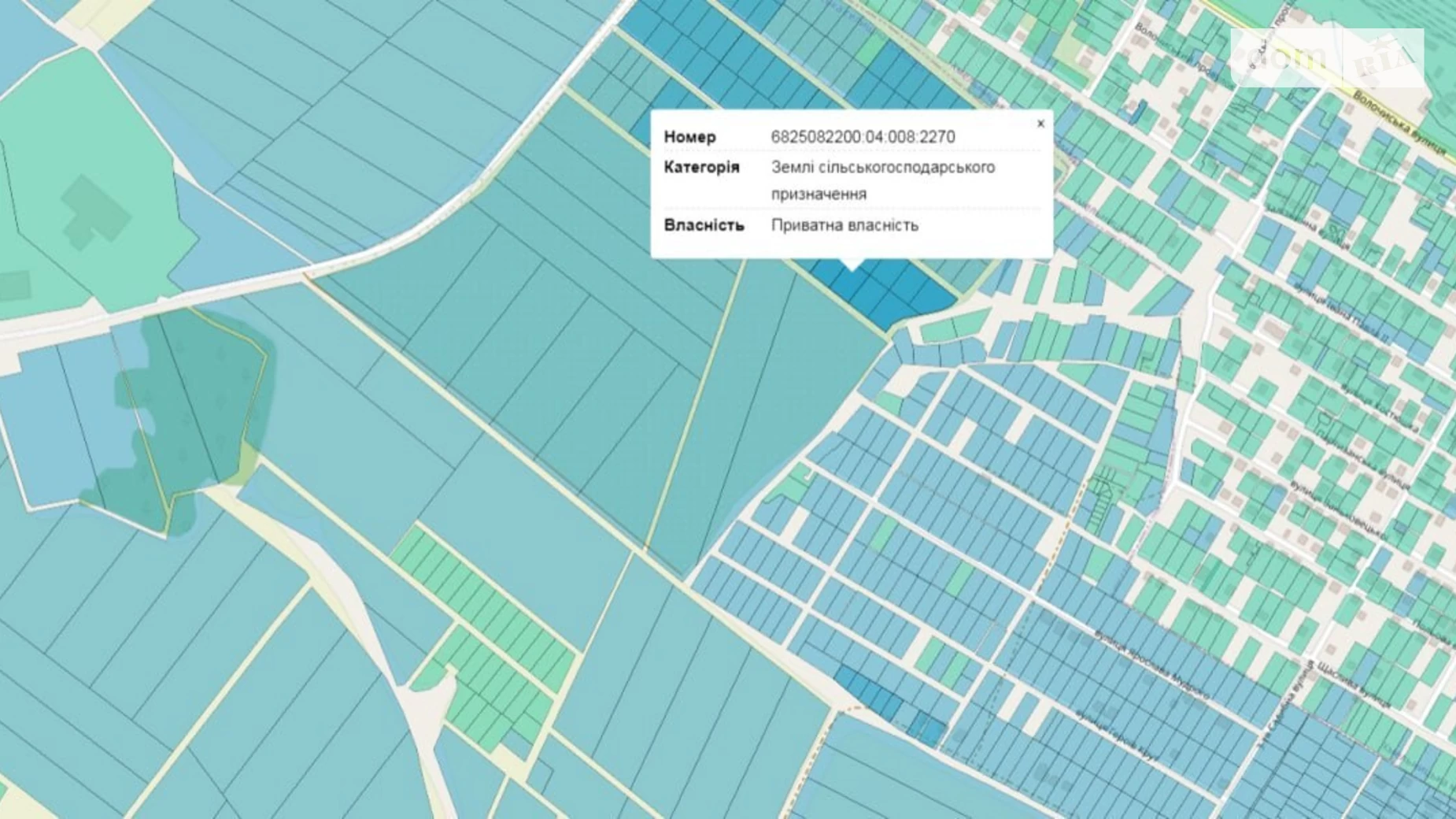This screenshot has width=1456, height=819.
Task: Click the 'вулиця Героїв Крут' street label
Action: [x=1116, y=736]
